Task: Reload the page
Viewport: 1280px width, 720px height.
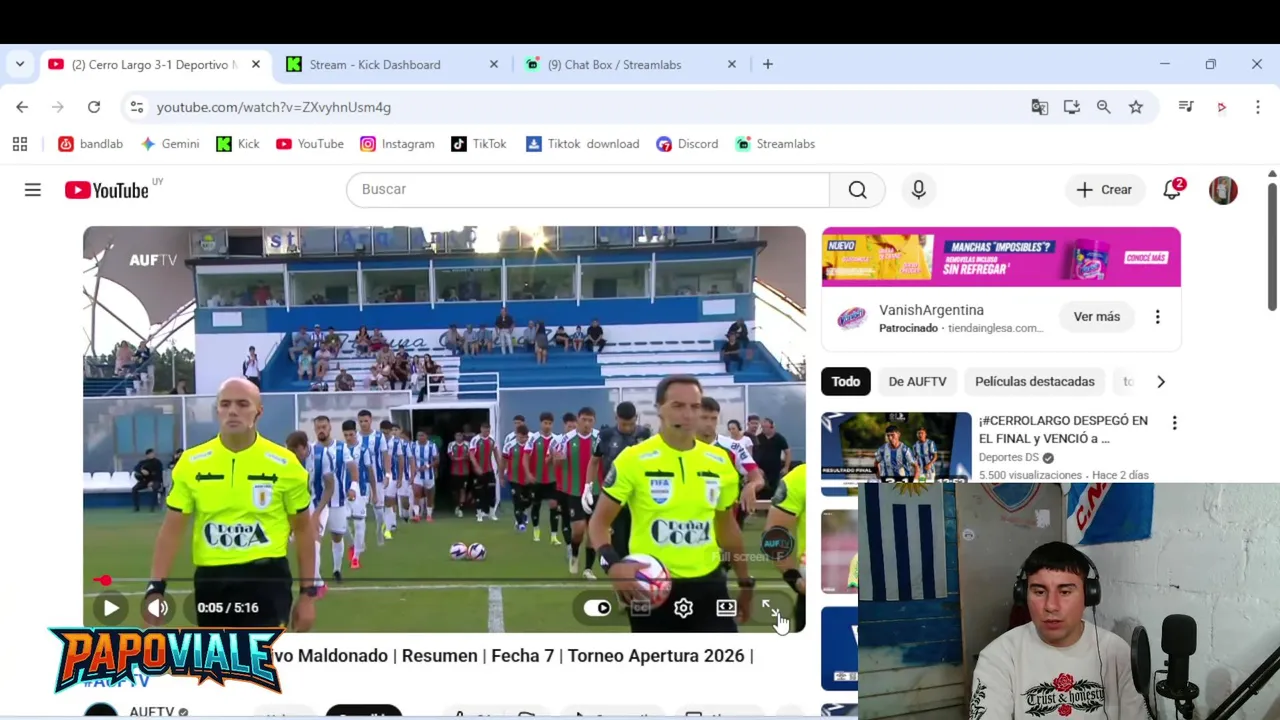Action: 94,107
